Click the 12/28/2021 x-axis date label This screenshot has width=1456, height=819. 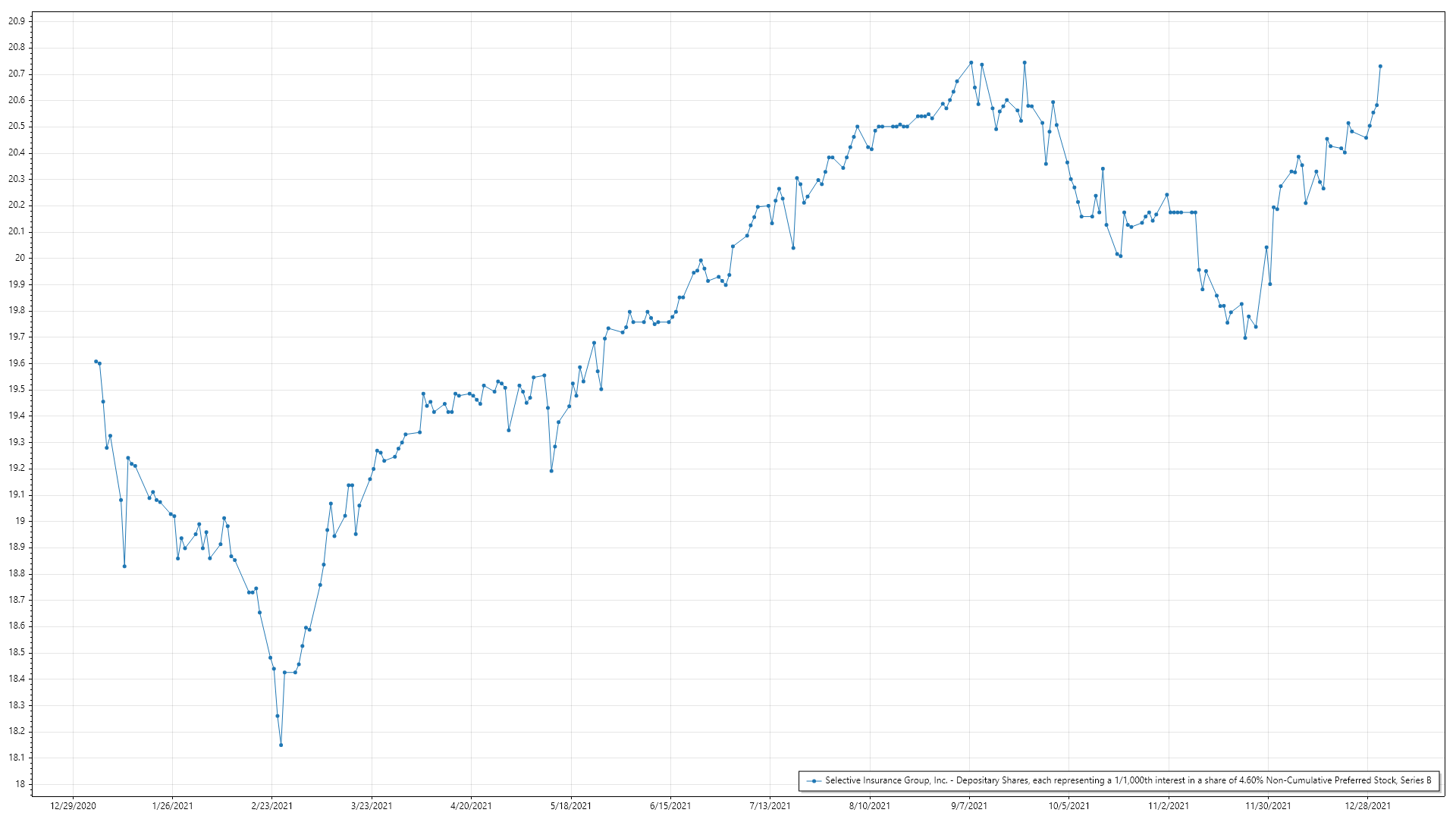tap(1367, 805)
